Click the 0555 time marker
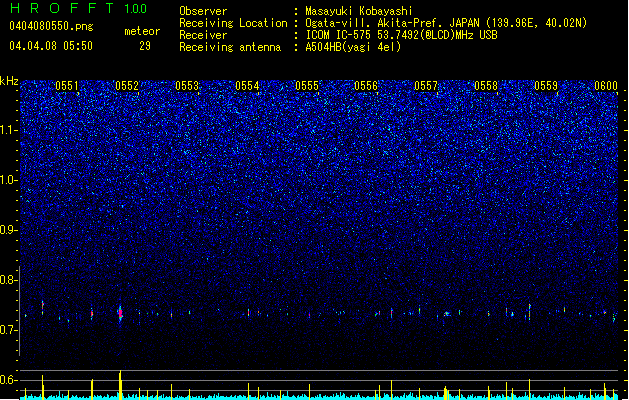Image resolution: width=629 pixels, height=400 pixels. 307,86
